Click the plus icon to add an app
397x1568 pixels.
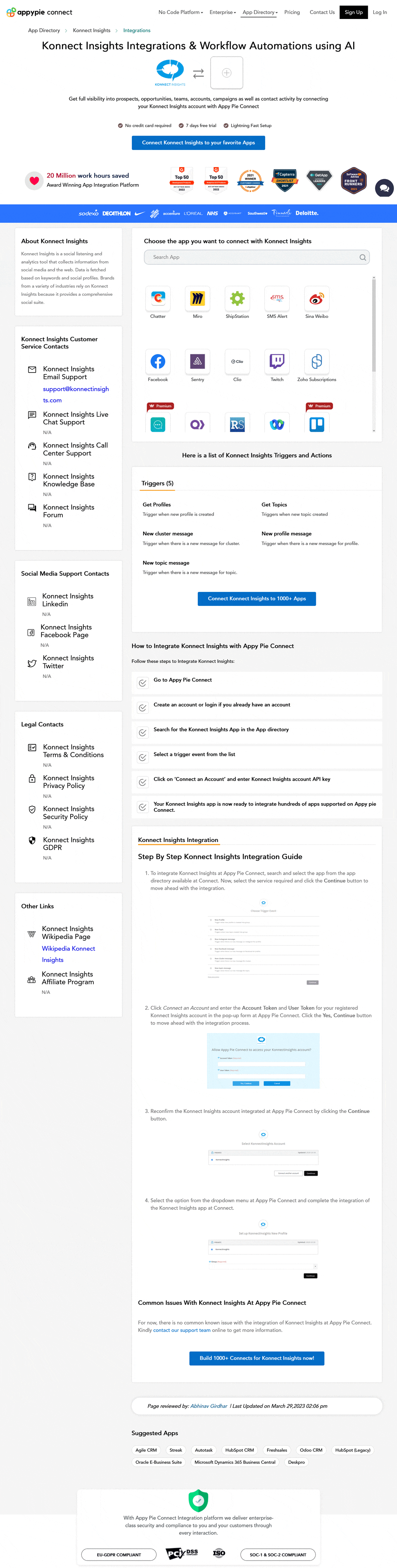(226, 73)
